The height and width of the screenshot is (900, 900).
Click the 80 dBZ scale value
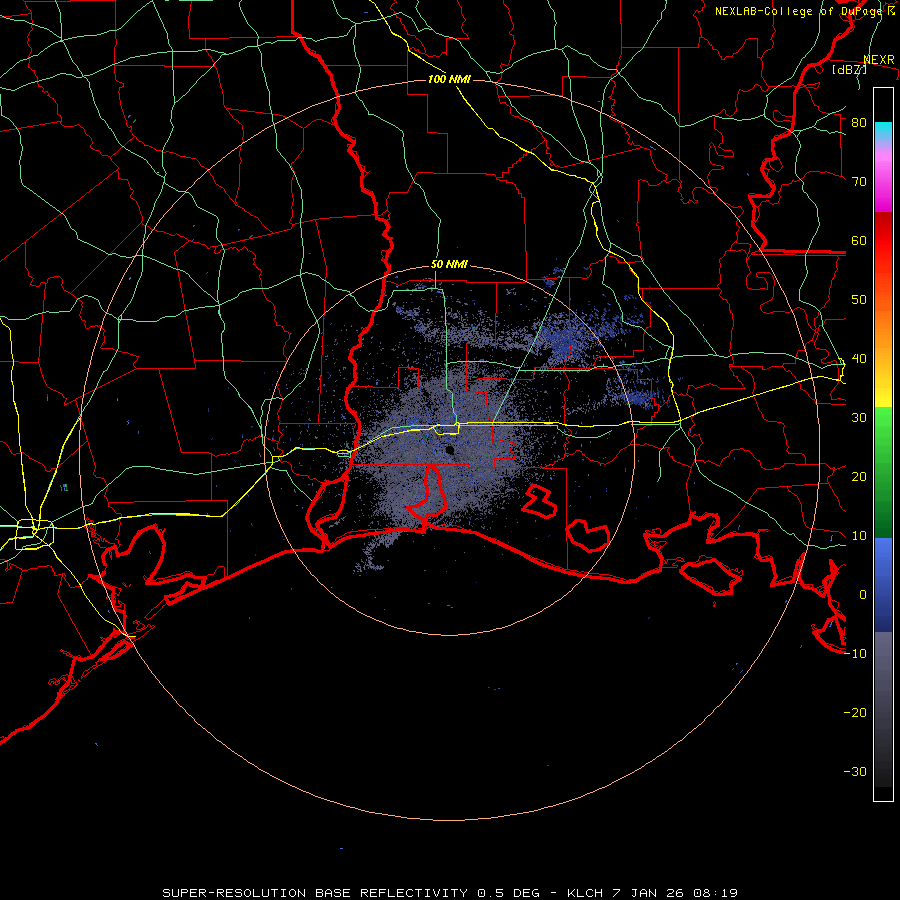click(859, 123)
